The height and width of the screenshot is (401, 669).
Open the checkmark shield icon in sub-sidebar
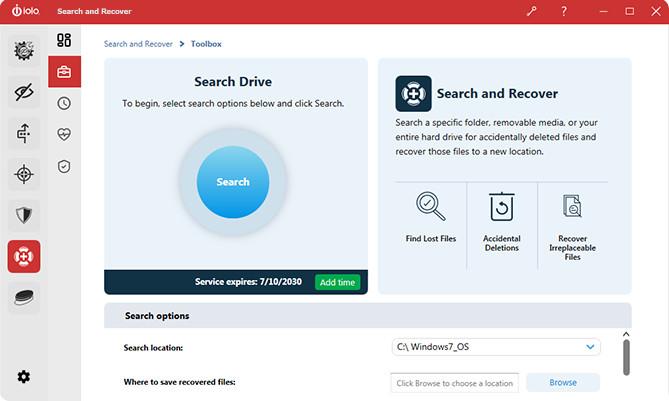[64, 166]
